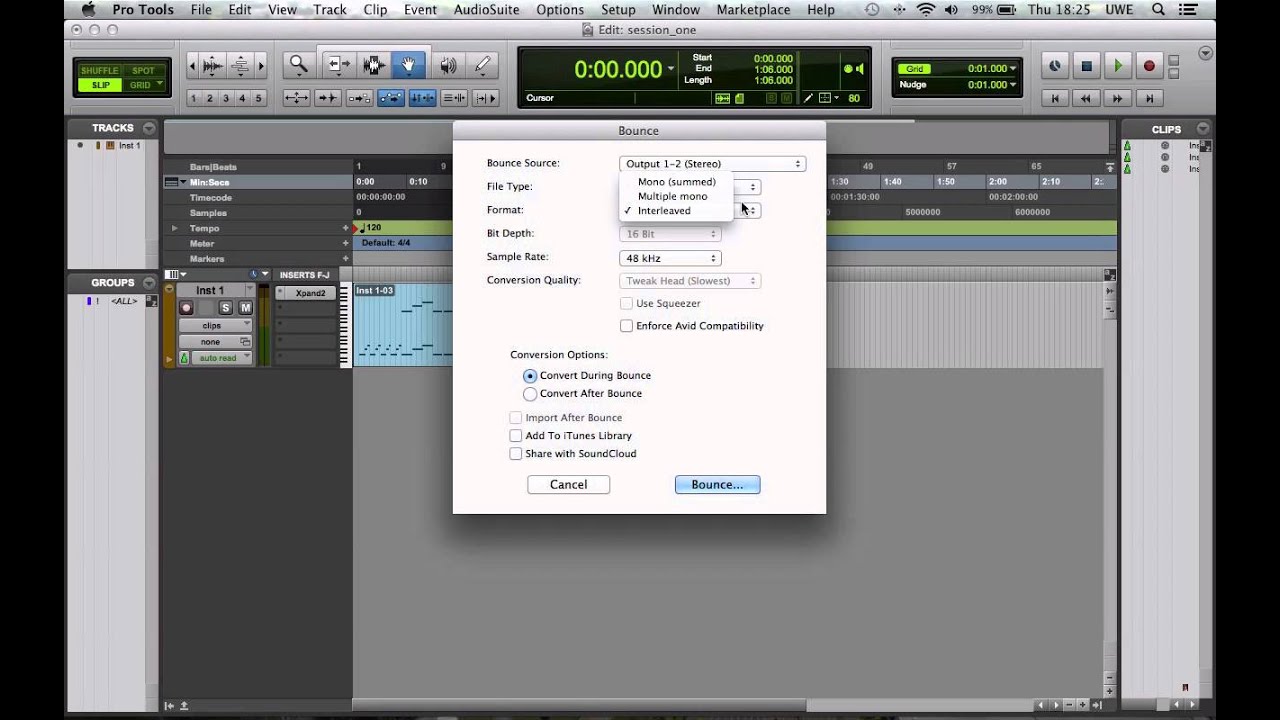Screen dimensions: 1280x720
Task: Select zoom preset 3
Action: [x=226, y=98]
